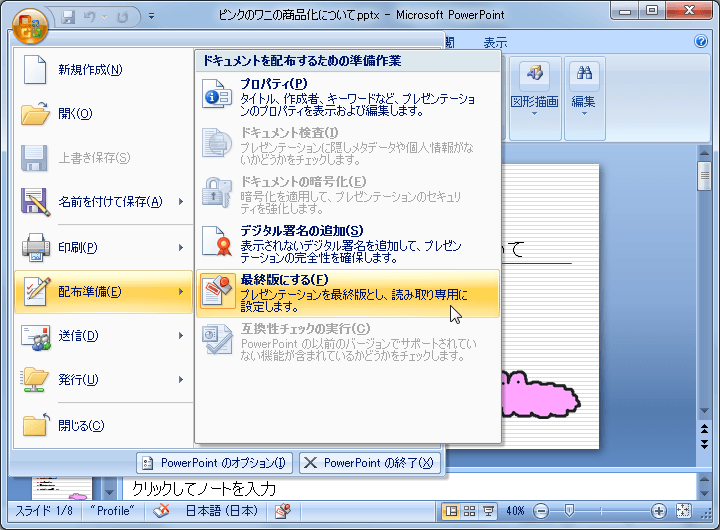Click the pink crocodile drawing on the slide

(x=541, y=395)
